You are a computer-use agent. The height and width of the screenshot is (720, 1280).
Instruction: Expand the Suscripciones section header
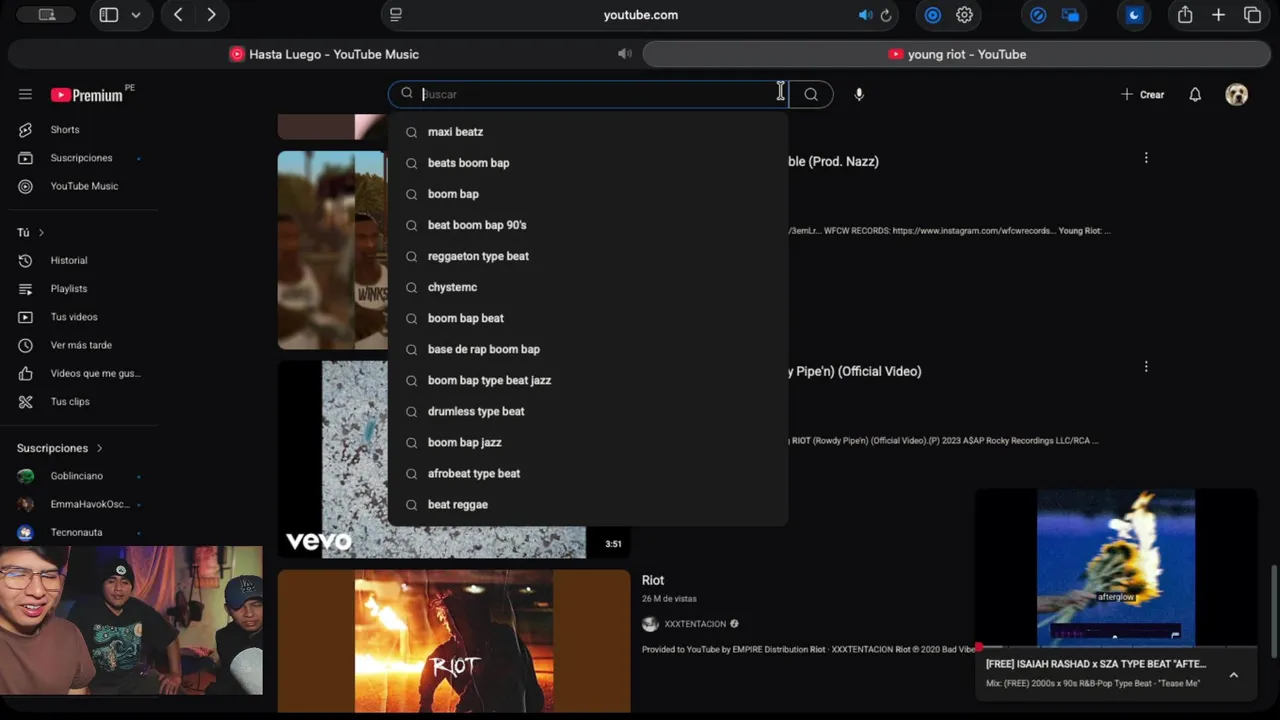click(x=60, y=448)
